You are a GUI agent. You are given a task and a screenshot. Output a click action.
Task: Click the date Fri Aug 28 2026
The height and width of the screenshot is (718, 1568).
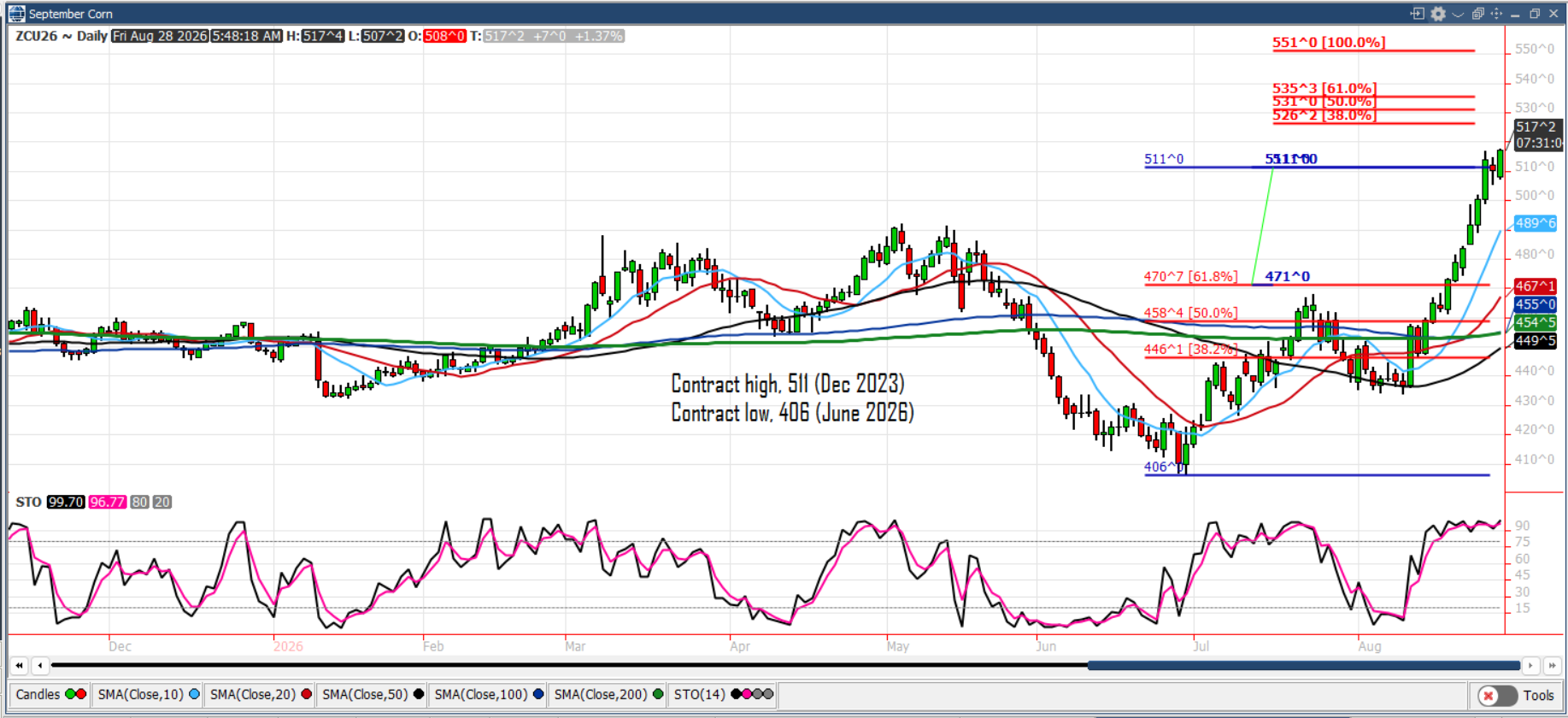[160, 36]
